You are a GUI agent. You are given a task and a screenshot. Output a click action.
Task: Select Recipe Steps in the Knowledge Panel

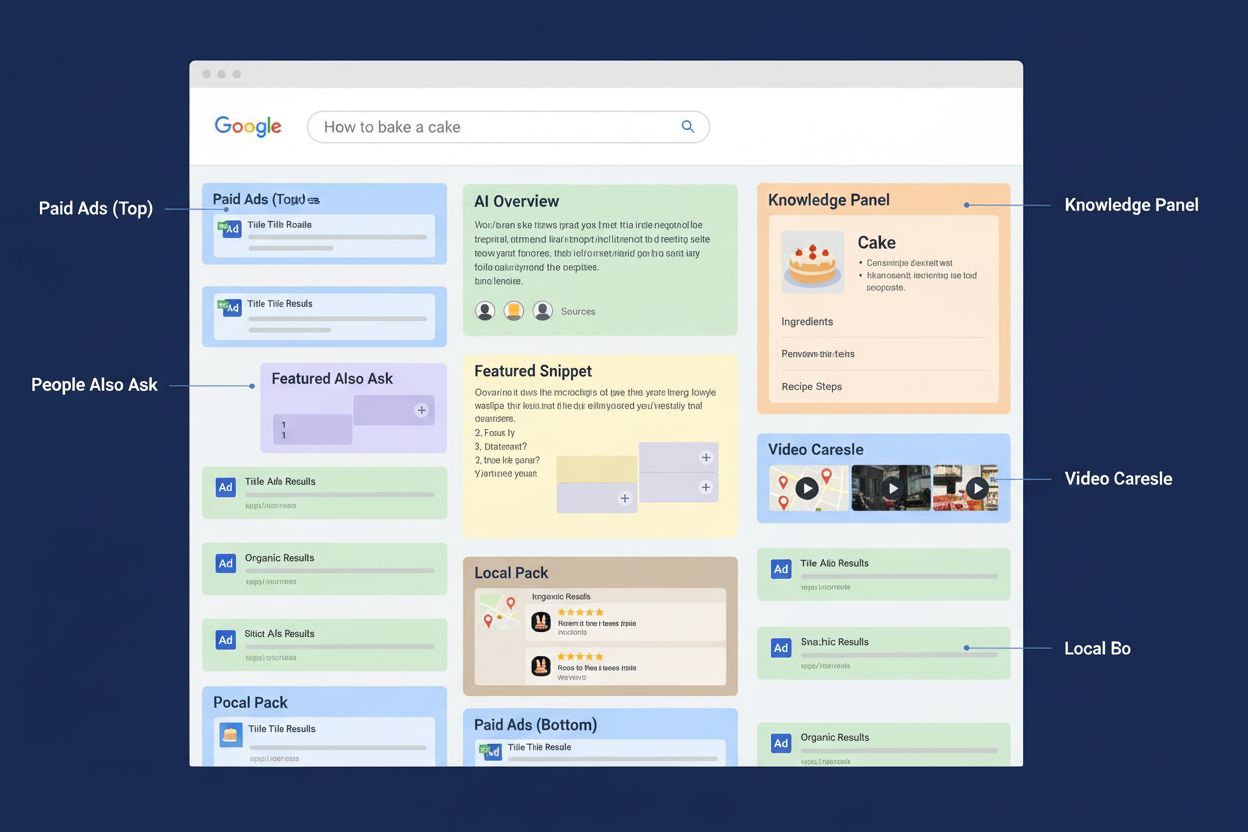click(x=812, y=386)
